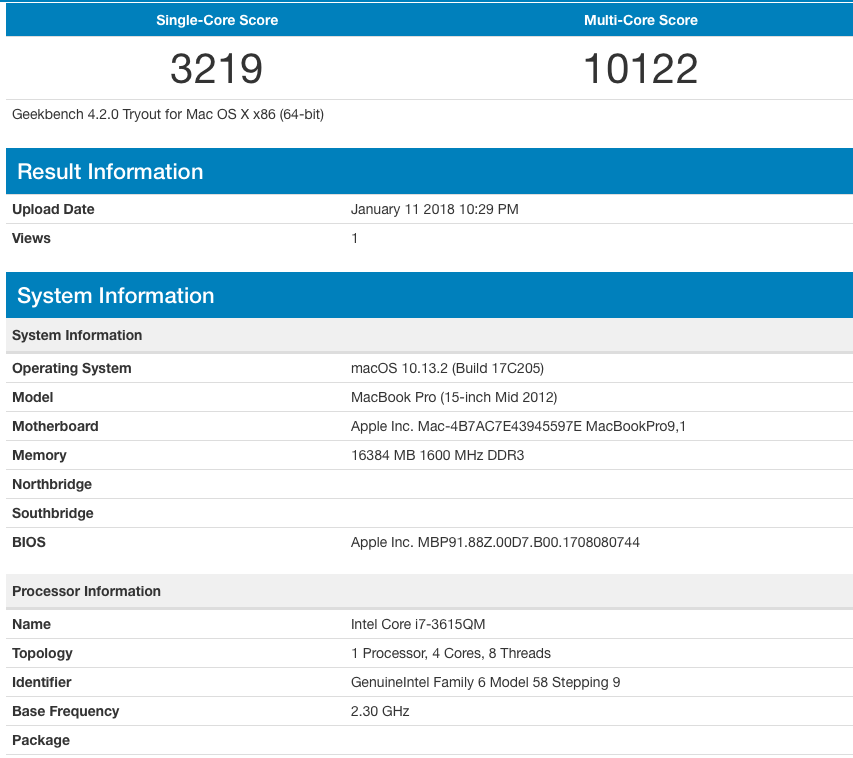Viewport: 853px width, 758px height.
Task: Click the Topology label
Action: tap(42, 653)
